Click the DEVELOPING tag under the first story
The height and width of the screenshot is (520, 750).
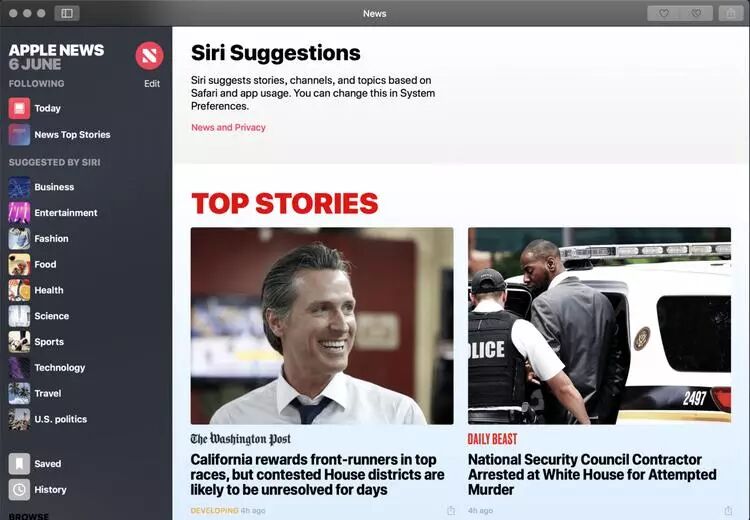pos(214,510)
